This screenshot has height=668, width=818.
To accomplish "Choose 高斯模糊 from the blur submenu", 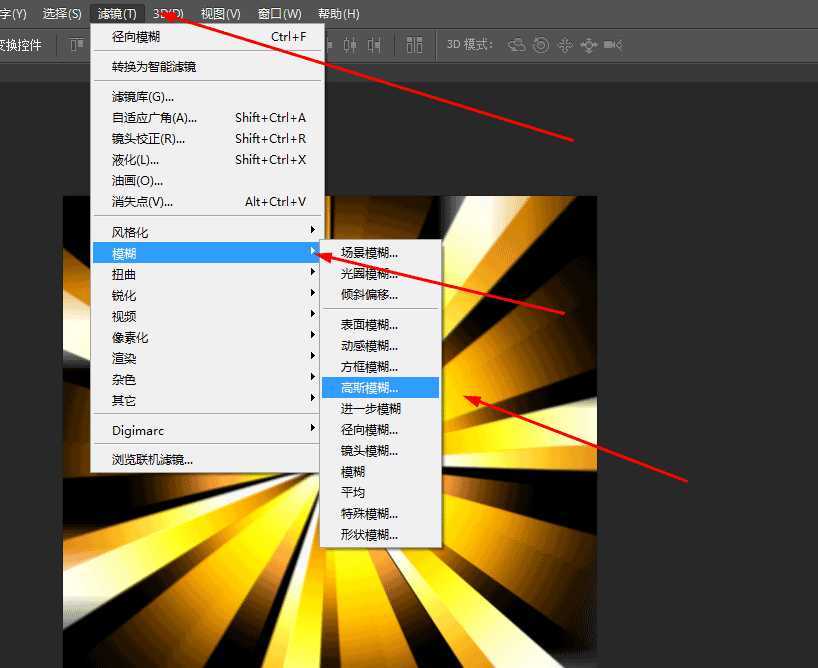I will coord(381,387).
